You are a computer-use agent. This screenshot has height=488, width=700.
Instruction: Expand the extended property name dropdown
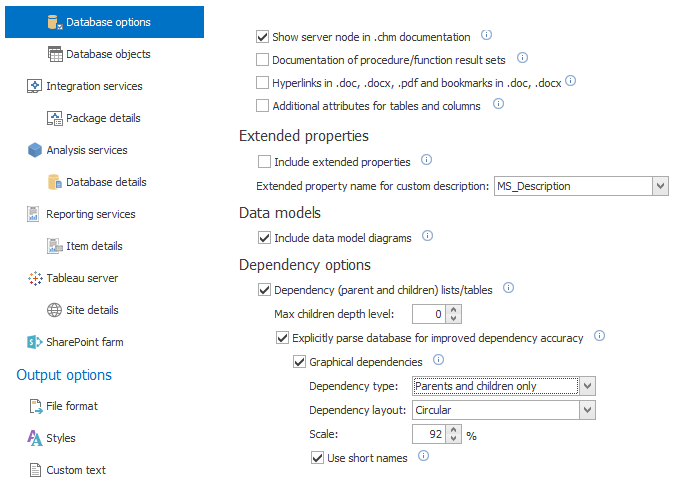pyautogui.click(x=660, y=185)
